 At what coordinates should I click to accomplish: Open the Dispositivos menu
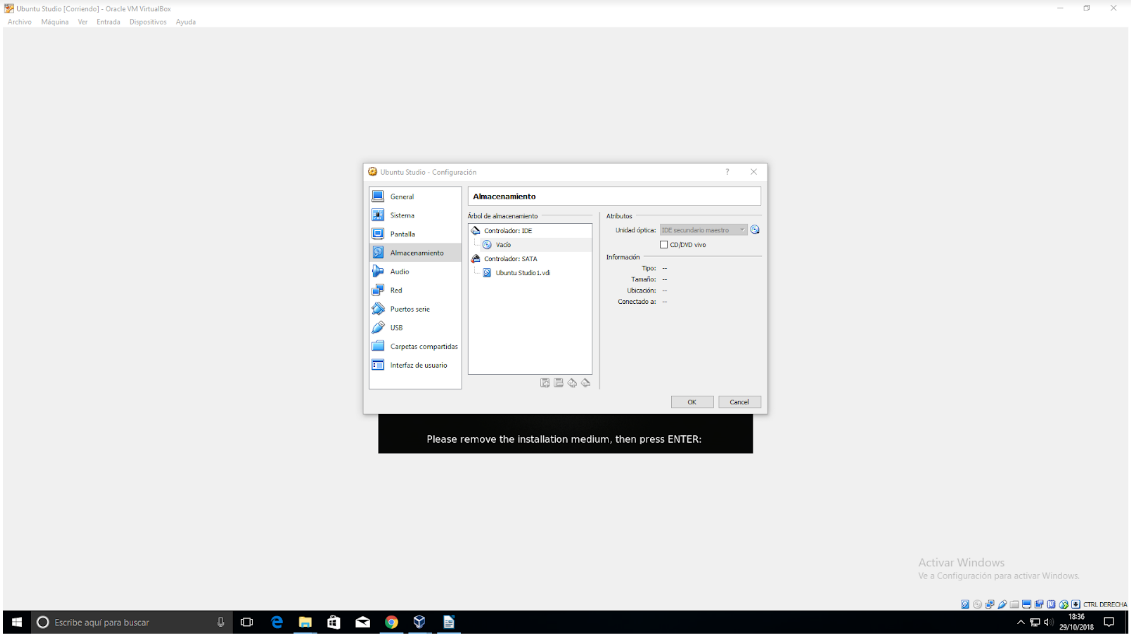click(147, 22)
